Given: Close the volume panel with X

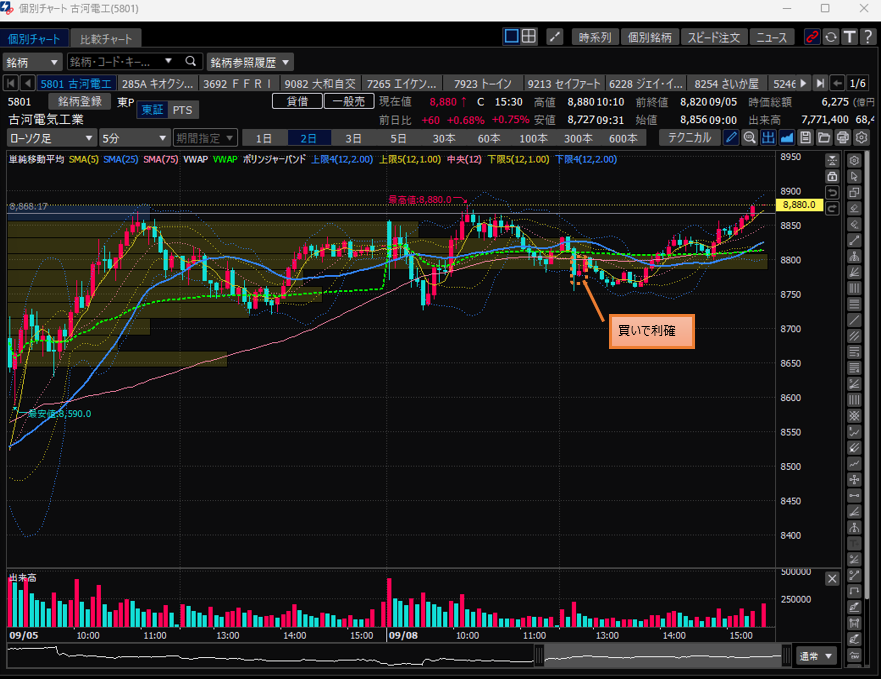Looking at the screenshot, I should 832,579.
